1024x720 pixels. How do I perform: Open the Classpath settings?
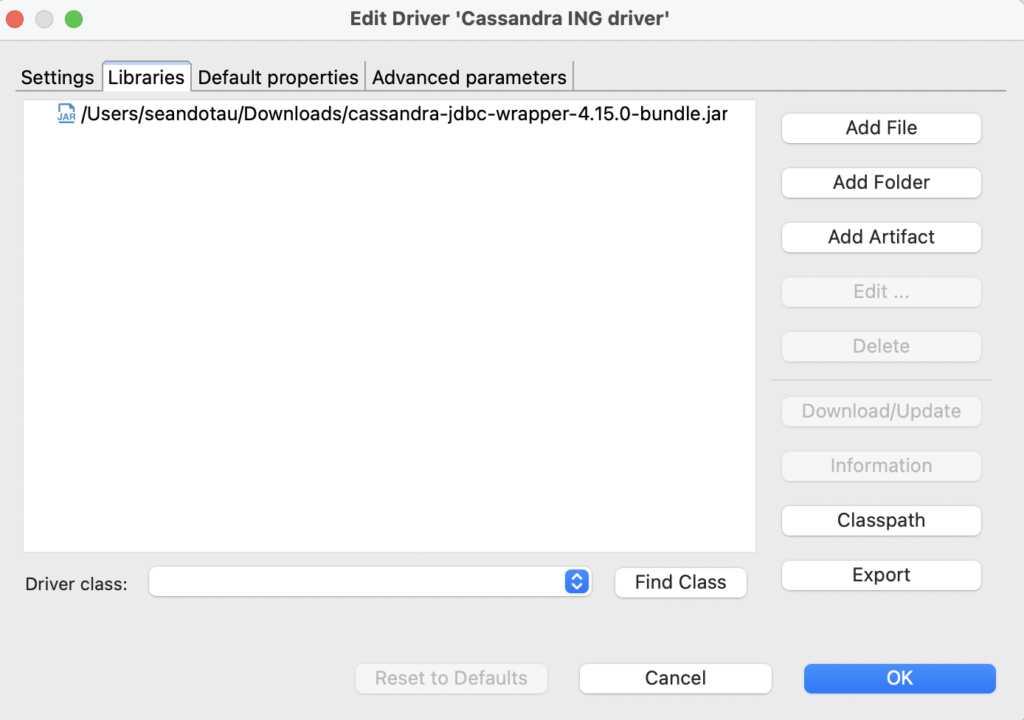[x=881, y=520]
